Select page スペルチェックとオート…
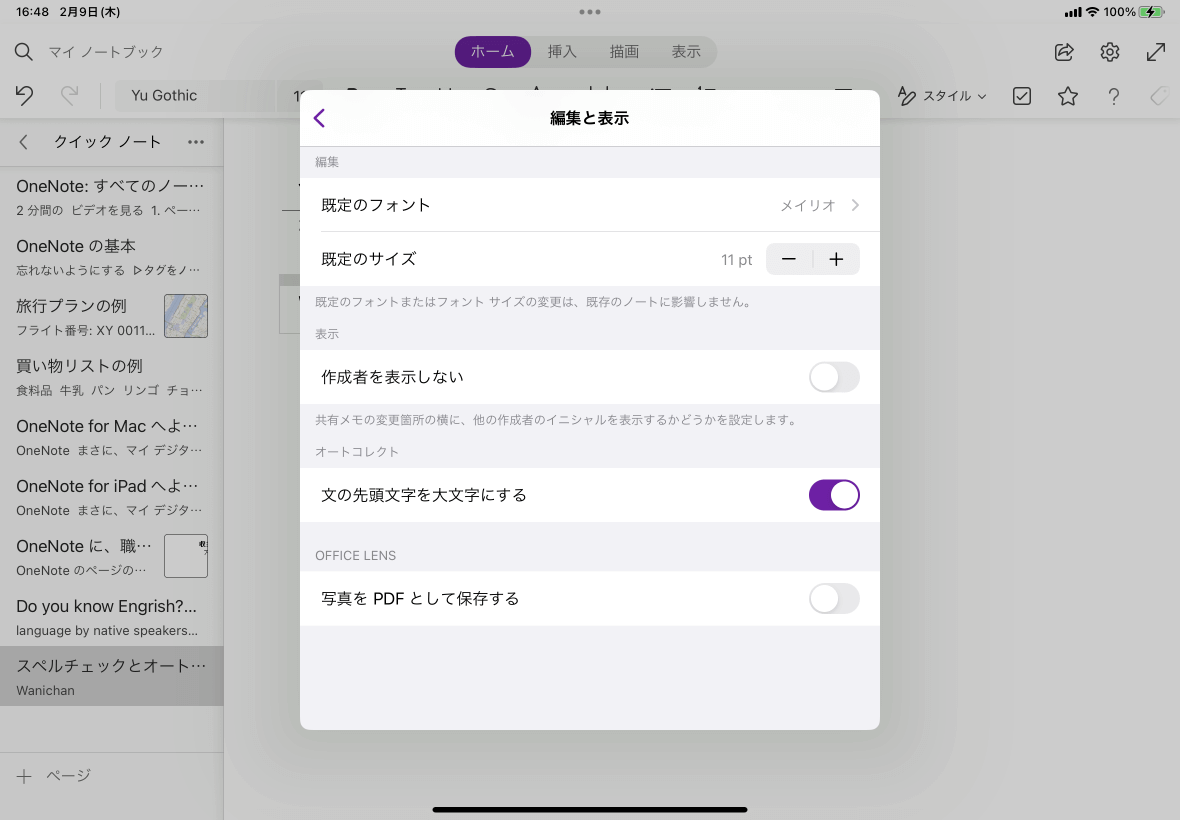 point(111,676)
